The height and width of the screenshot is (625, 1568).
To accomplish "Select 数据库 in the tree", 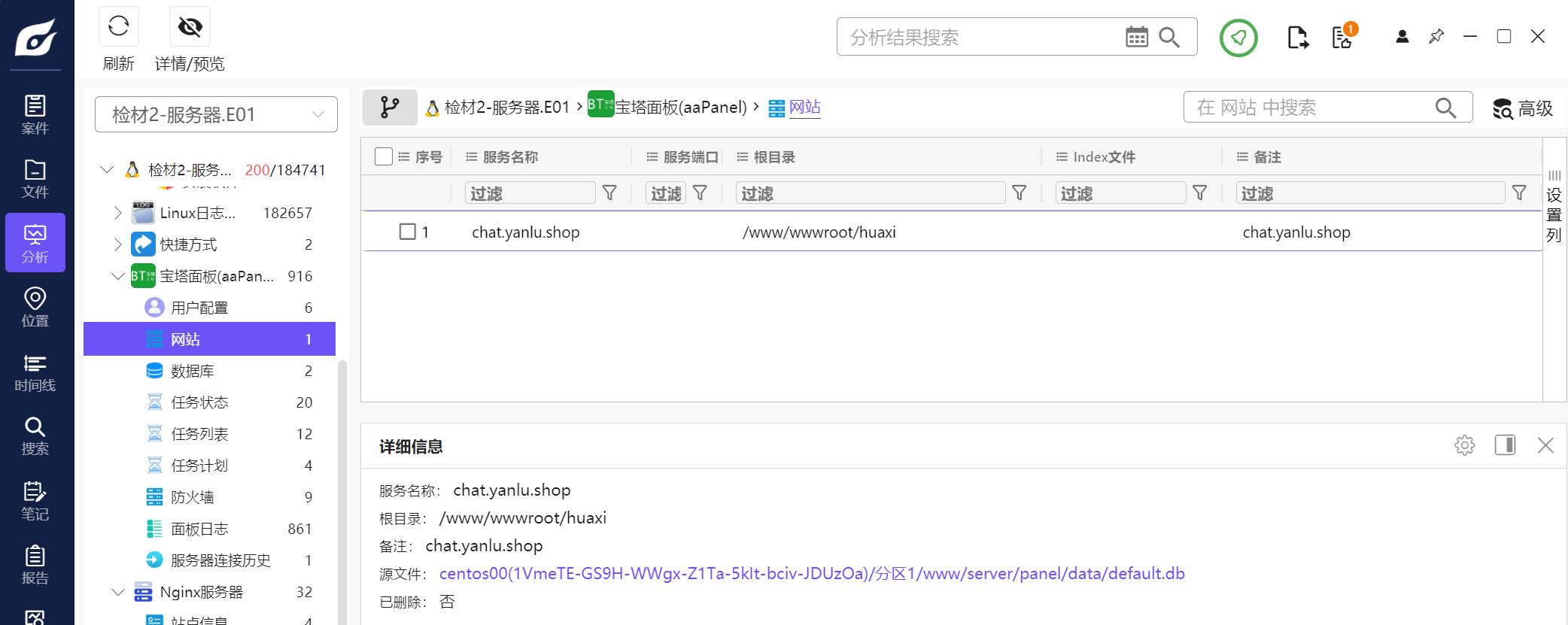I will click(x=193, y=371).
